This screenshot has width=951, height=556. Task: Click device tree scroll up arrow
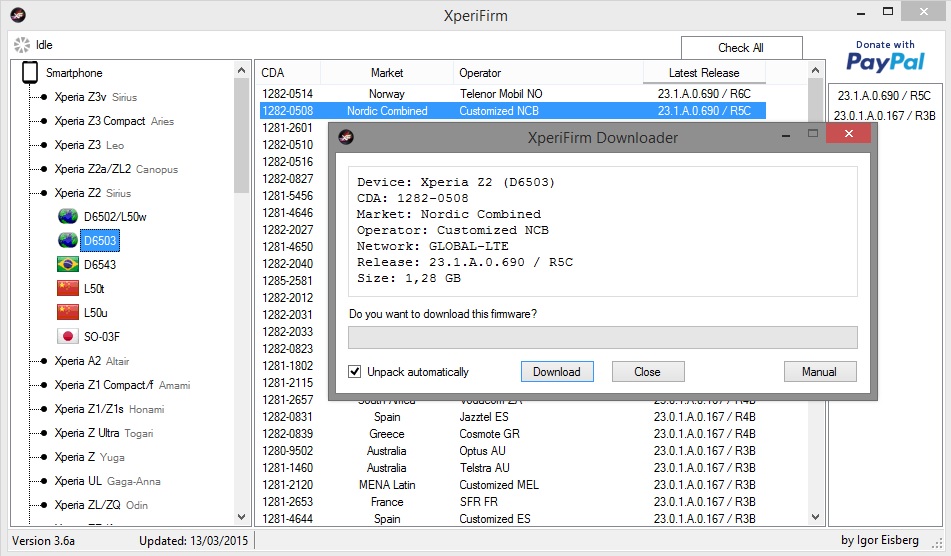pyautogui.click(x=241, y=70)
